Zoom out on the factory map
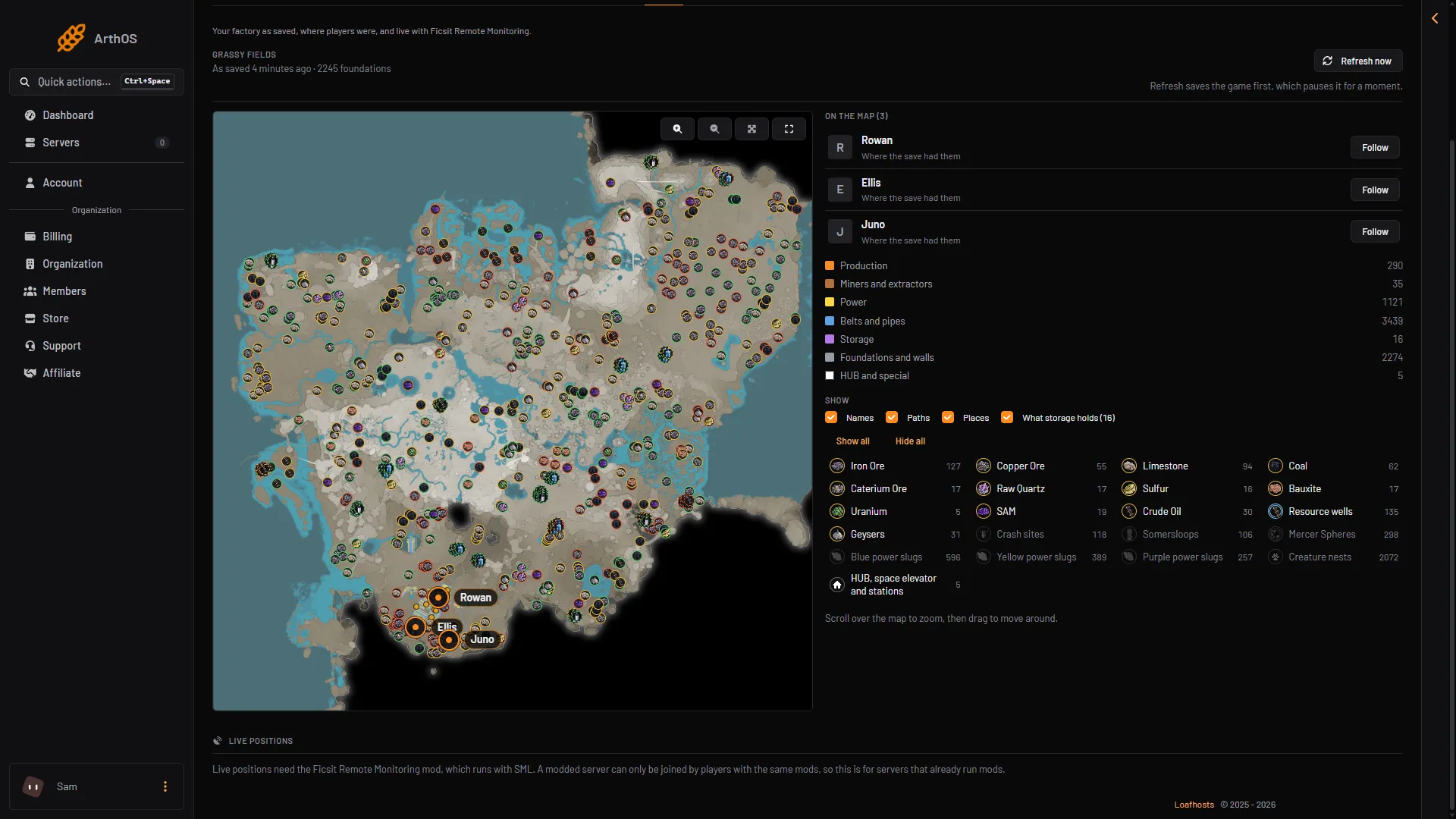Image resolution: width=1456 pixels, height=819 pixels. [714, 129]
